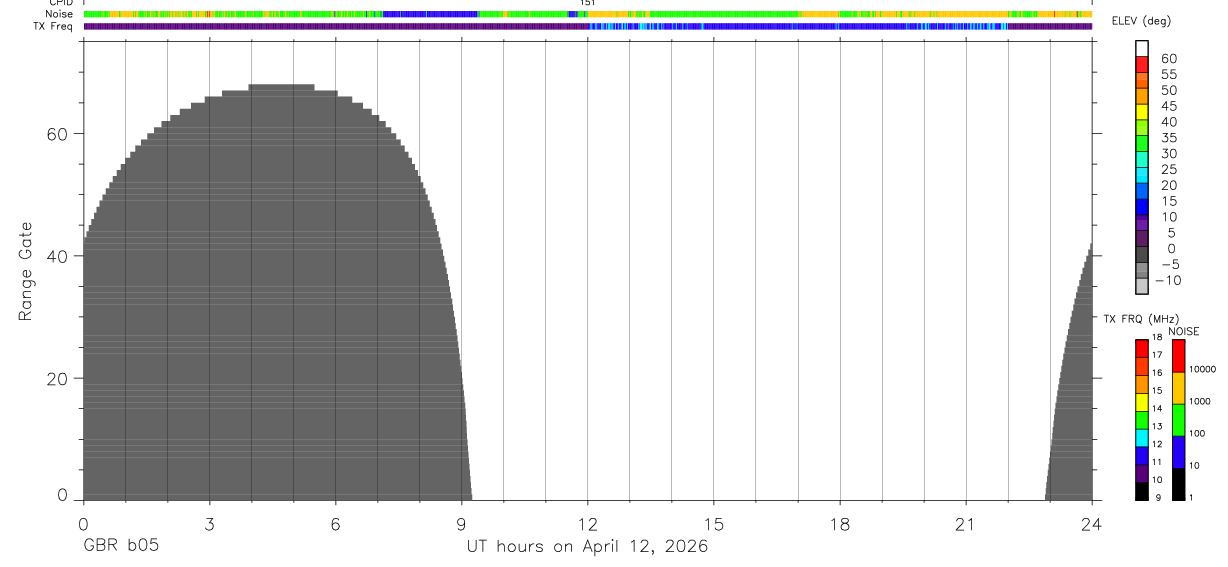
Task: Click the 6 hour tick on time axis
Action: tap(335, 523)
